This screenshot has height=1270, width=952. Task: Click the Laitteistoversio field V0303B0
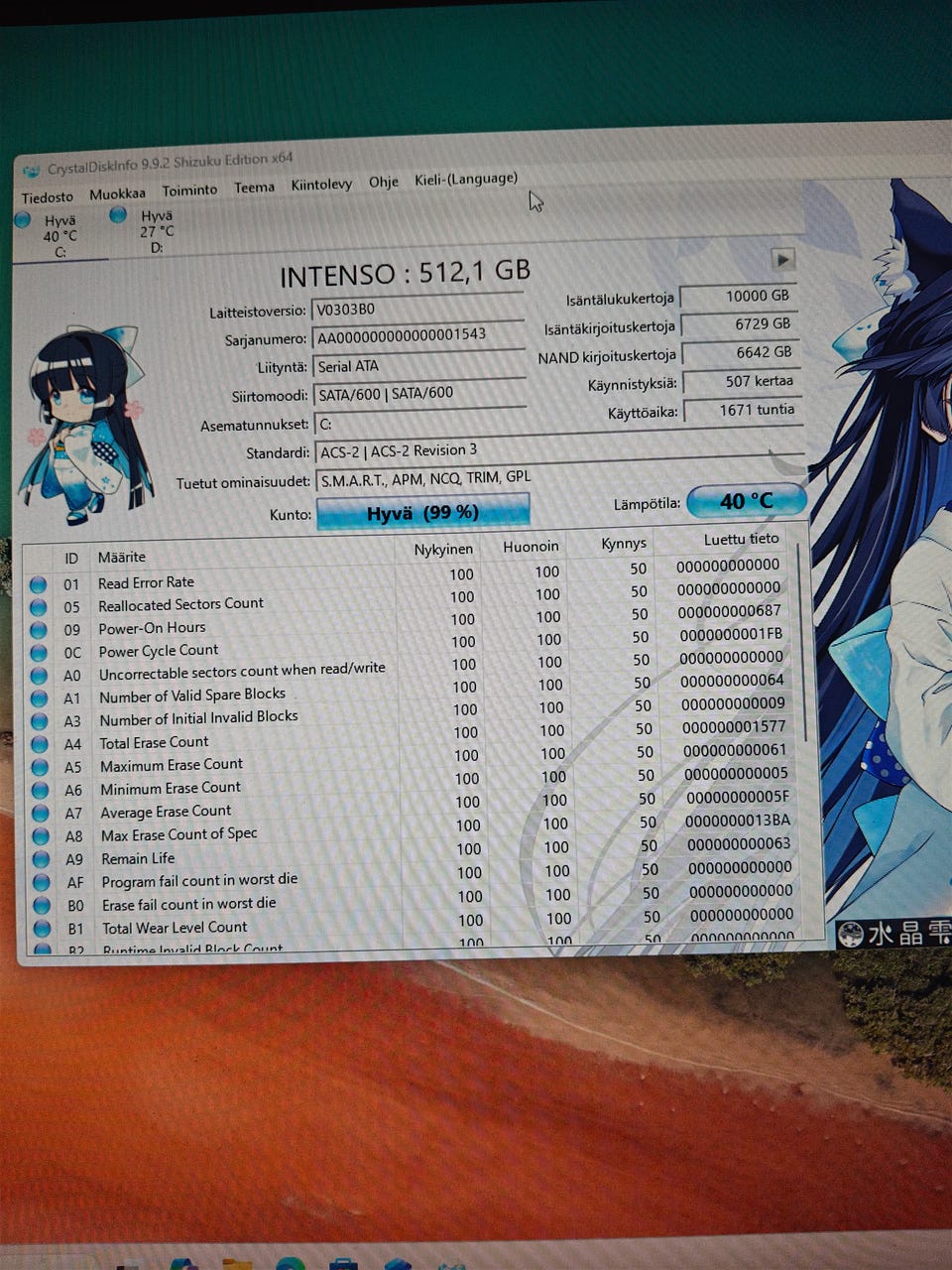click(x=417, y=308)
